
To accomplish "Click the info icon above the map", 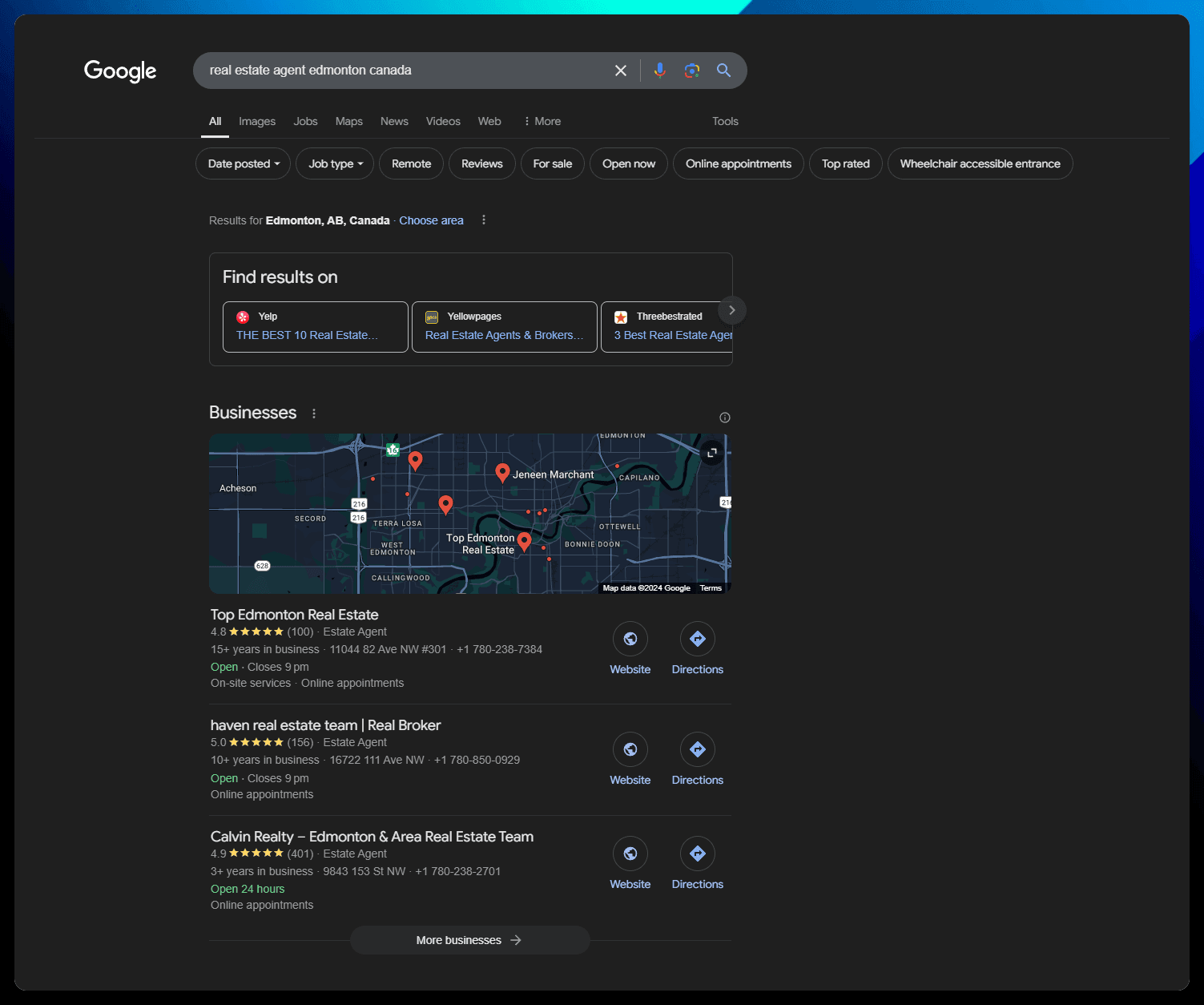I will [725, 418].
